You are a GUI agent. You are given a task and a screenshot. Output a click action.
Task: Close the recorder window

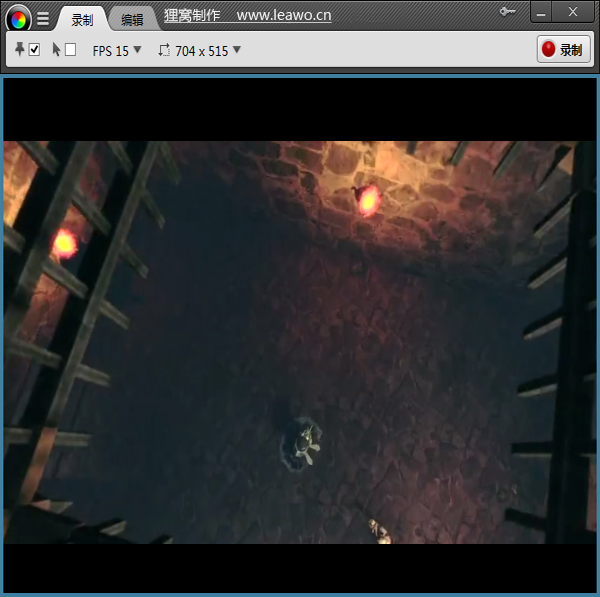click(x=573, y=12)
